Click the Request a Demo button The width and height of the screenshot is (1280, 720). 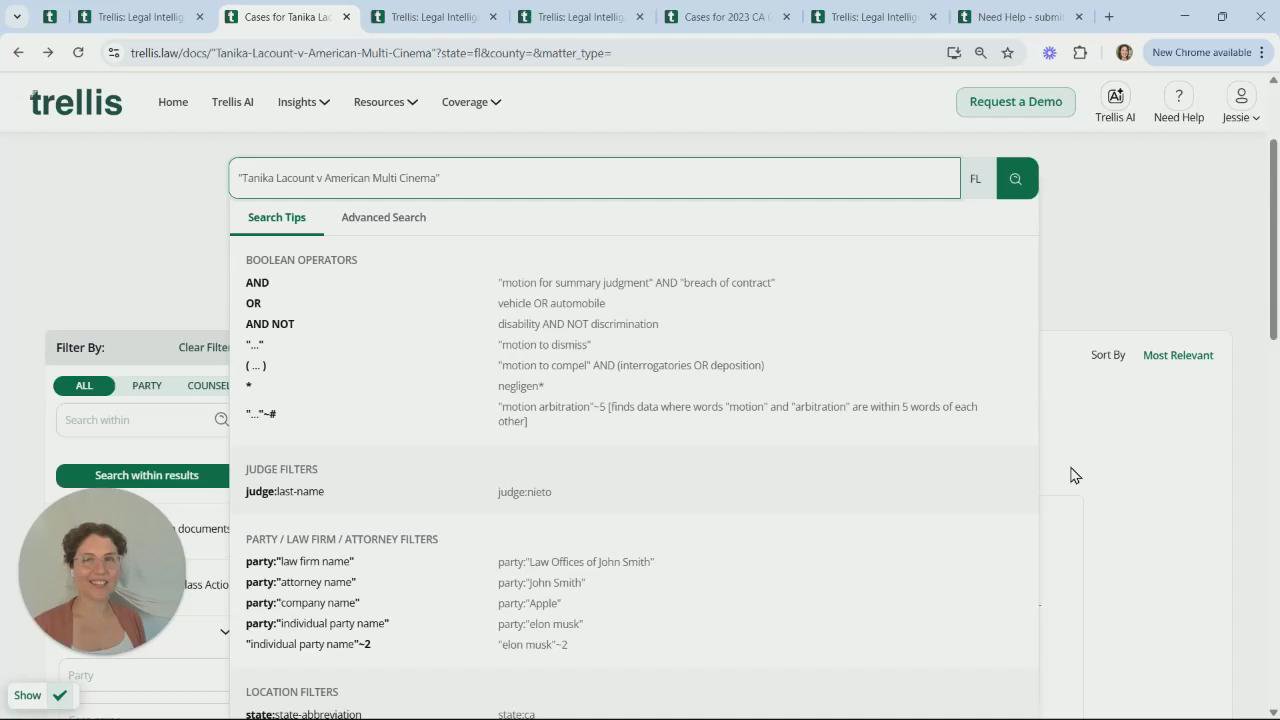pyautogui.click(x=1016, y=102)
